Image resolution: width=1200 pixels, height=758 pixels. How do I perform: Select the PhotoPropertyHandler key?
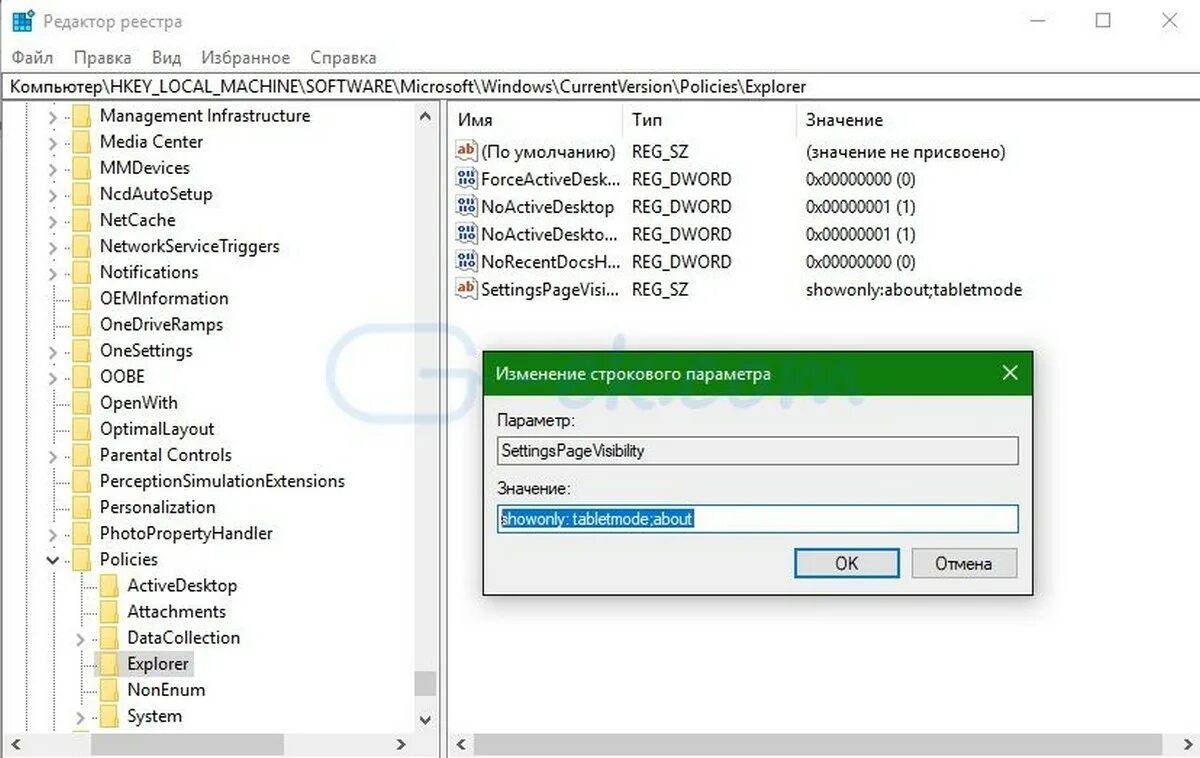pyautogui.click(x=186, y=533)
